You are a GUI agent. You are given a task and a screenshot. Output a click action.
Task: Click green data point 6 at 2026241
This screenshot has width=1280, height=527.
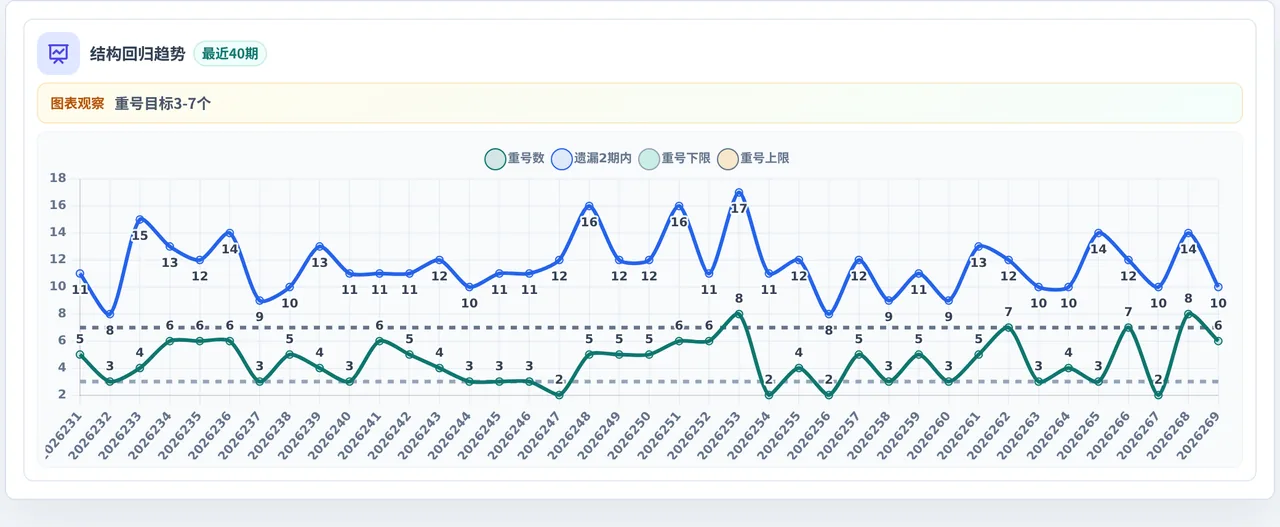click(379, 341)
